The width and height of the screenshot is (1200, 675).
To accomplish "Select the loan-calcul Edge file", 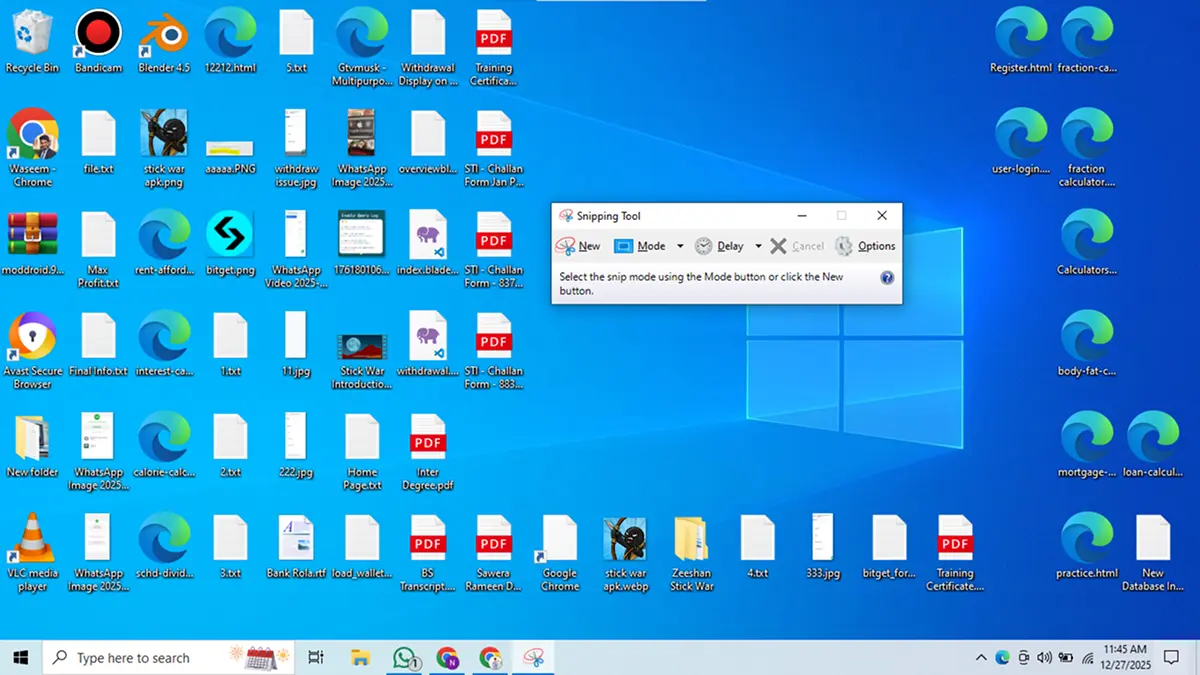I will click(1153, 446).
